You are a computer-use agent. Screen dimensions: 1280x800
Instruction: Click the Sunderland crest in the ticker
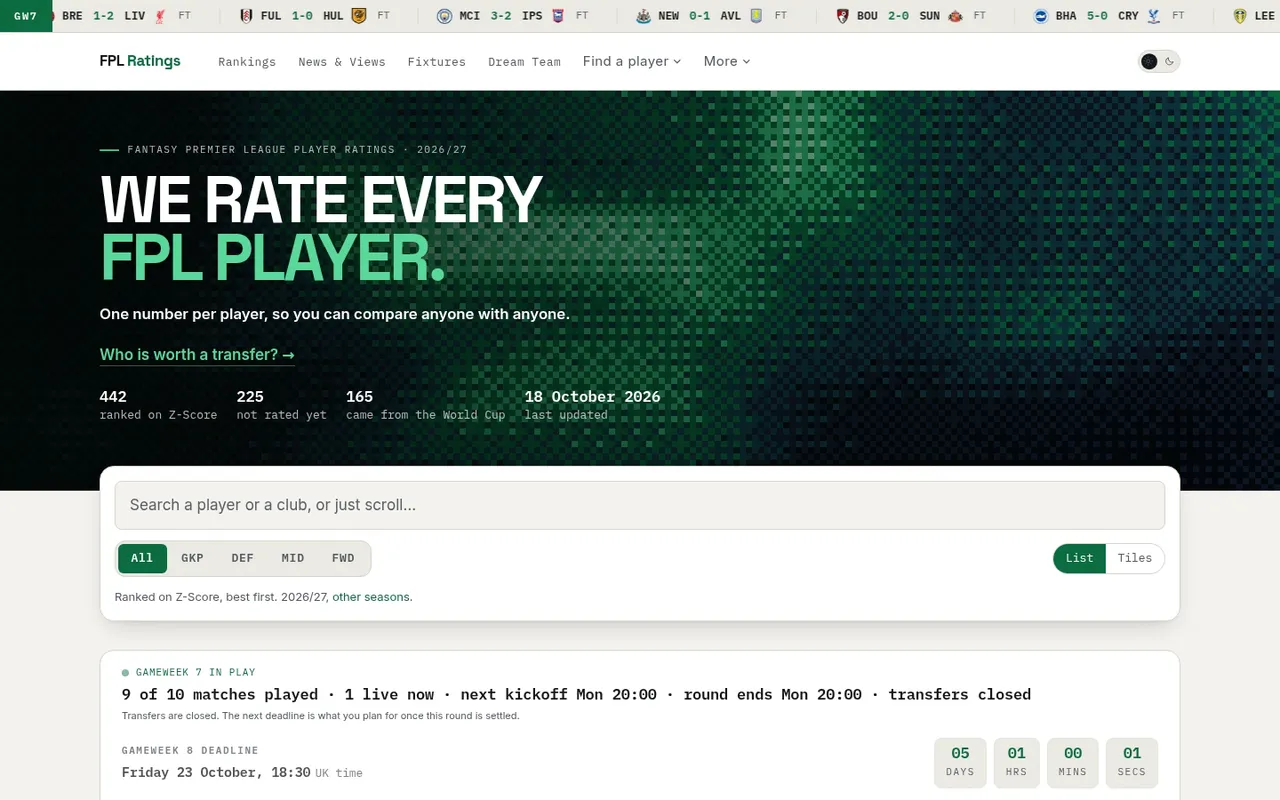[955, 16]
